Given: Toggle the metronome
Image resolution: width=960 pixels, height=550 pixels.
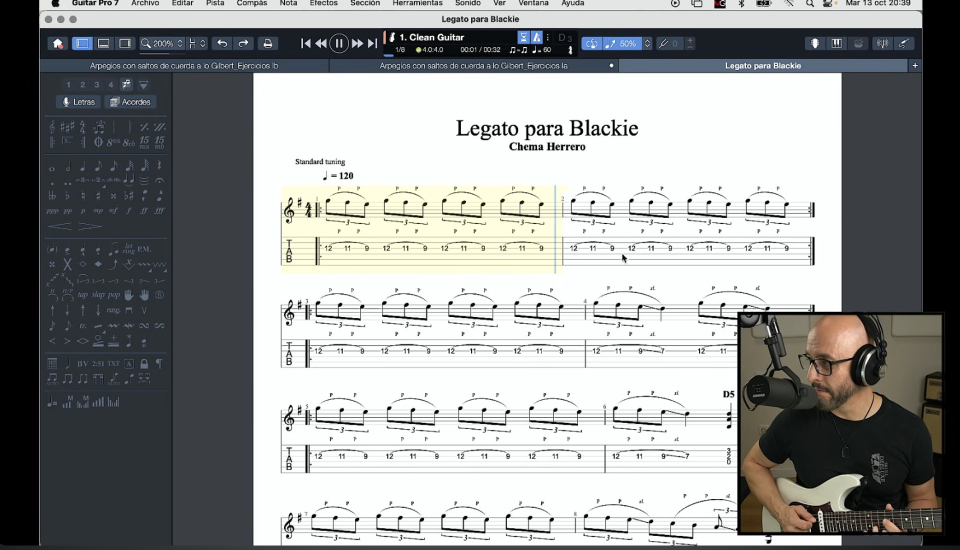Looking at the screenshot, I should (536, 37).
